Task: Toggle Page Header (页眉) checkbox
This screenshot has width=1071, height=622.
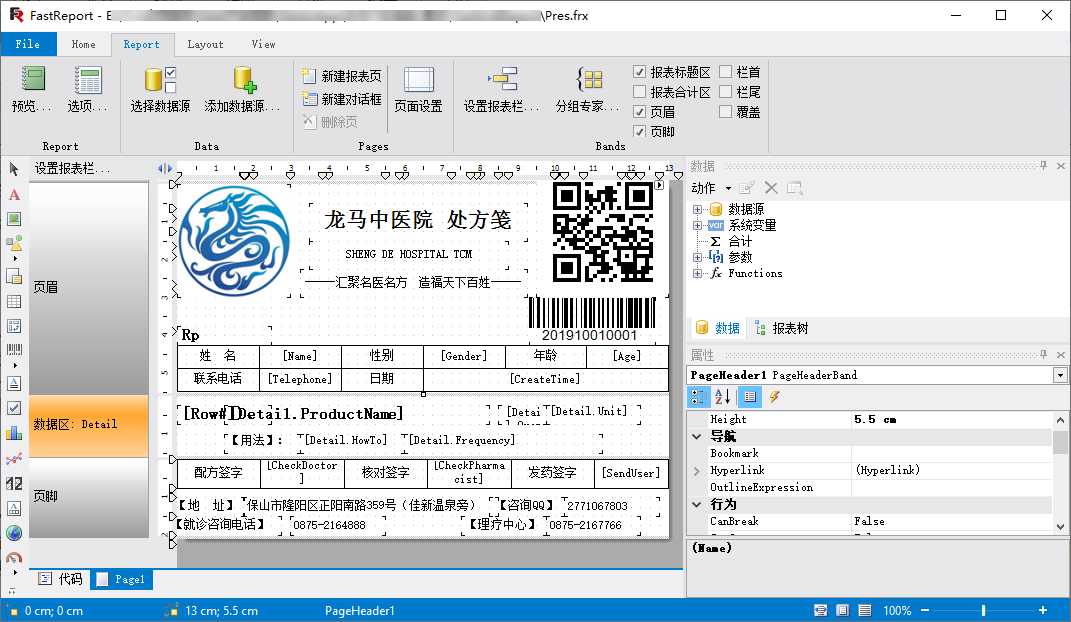Action: pyautogui.click(x=639, y=111)
